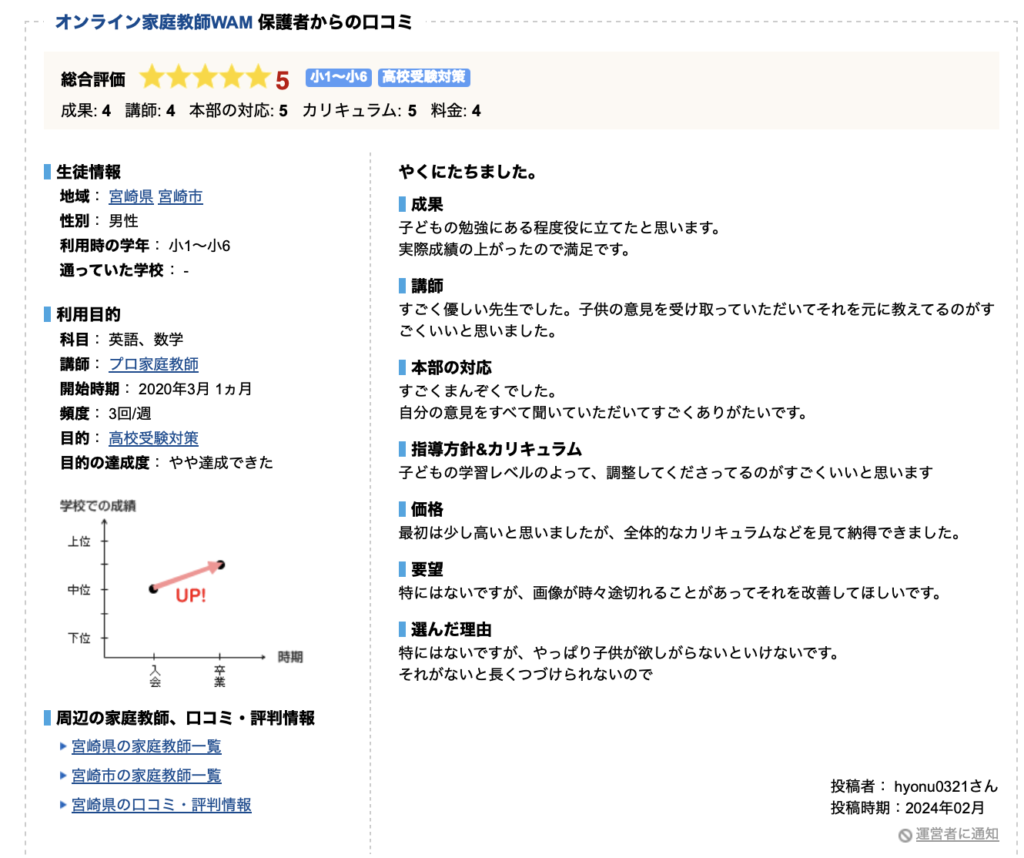Image resolution: width=1024 pixels, height=858 pixels.
Task: Click the prohibition icon beside 運営者に通知
Action: [x=905, y=835]
